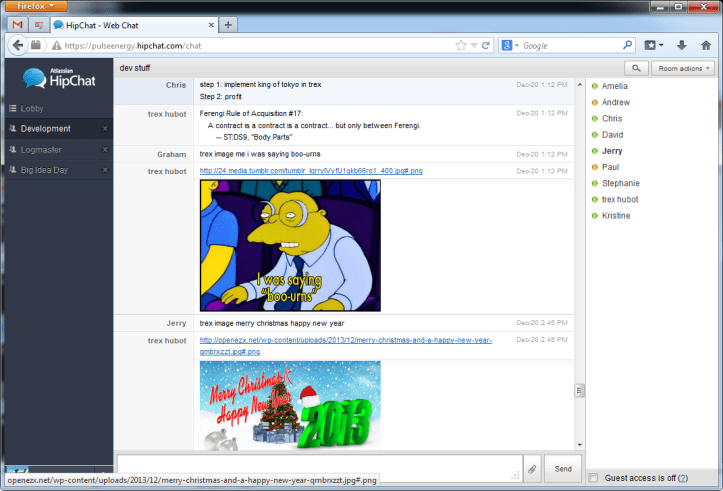
Task: Toggle the guest access checkbox
Action: coord(594,478)
